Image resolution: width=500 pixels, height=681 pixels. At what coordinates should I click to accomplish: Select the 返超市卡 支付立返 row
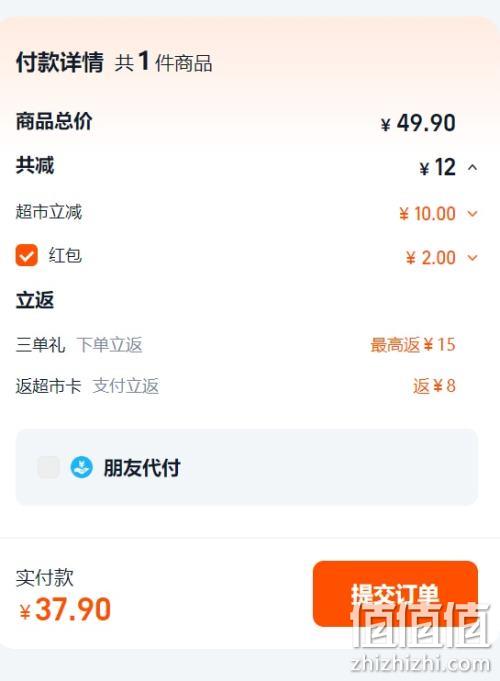[x=236, y=386]
